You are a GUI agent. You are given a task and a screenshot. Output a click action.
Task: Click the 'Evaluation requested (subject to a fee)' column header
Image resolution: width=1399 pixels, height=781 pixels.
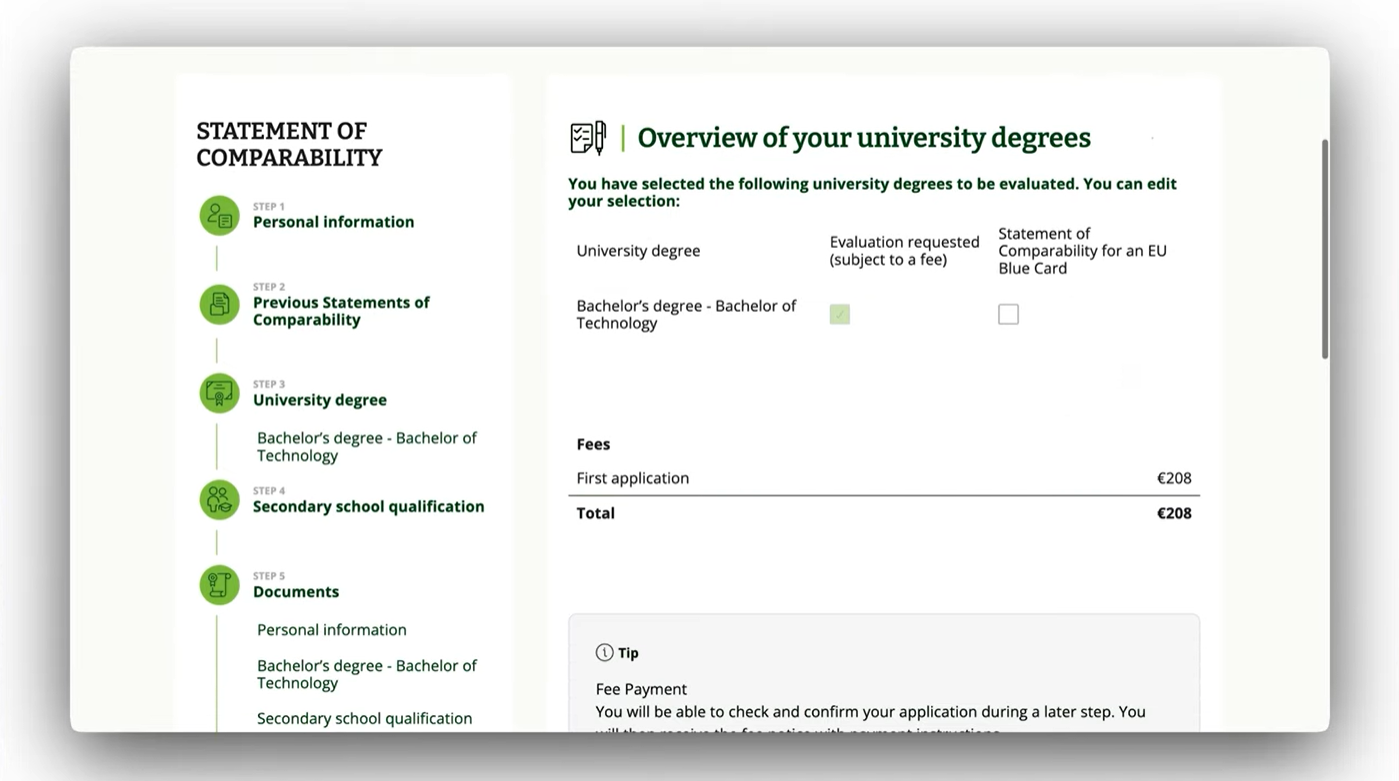(905, 251)
